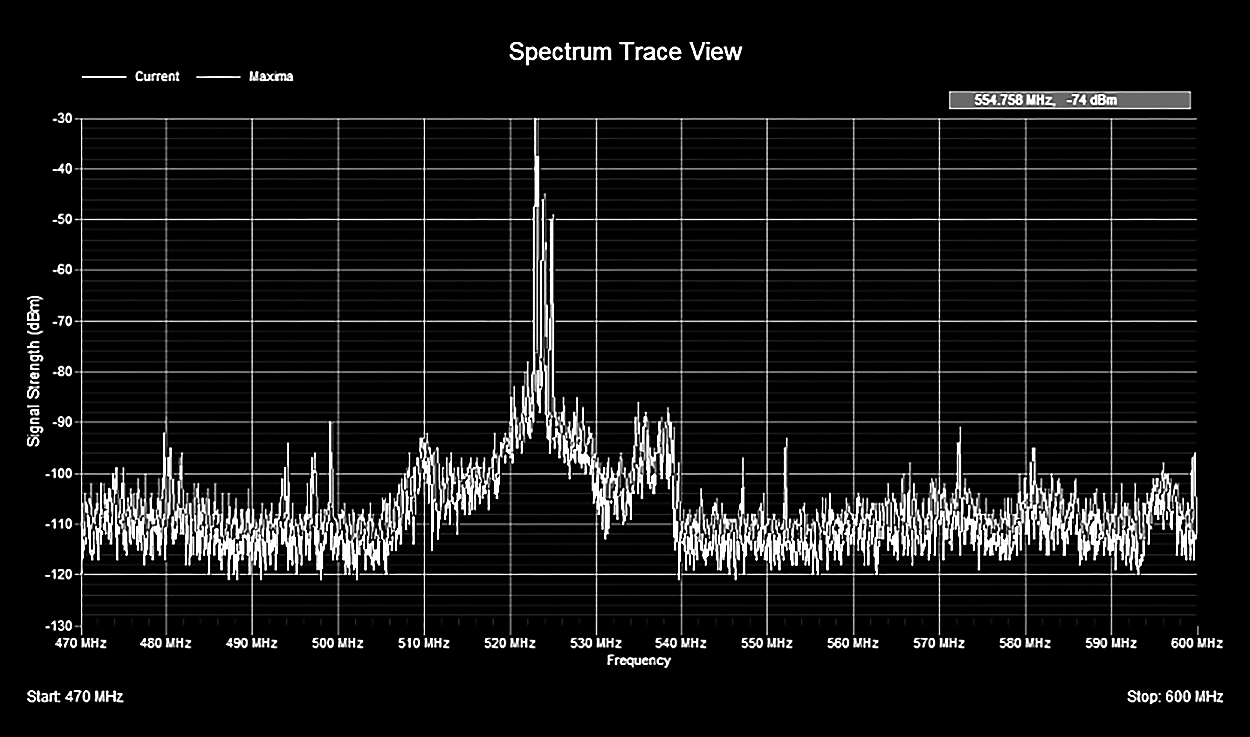The height and width of the screenshot is (737, 1250).
Task: Click the -70 level axis label
Action: pos(61,321)
